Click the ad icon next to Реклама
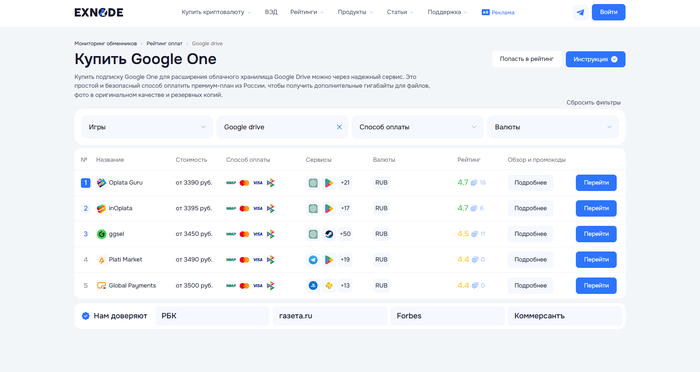This screenshot has width=700, height=372. pyautogui.click(x=485, y=13)
